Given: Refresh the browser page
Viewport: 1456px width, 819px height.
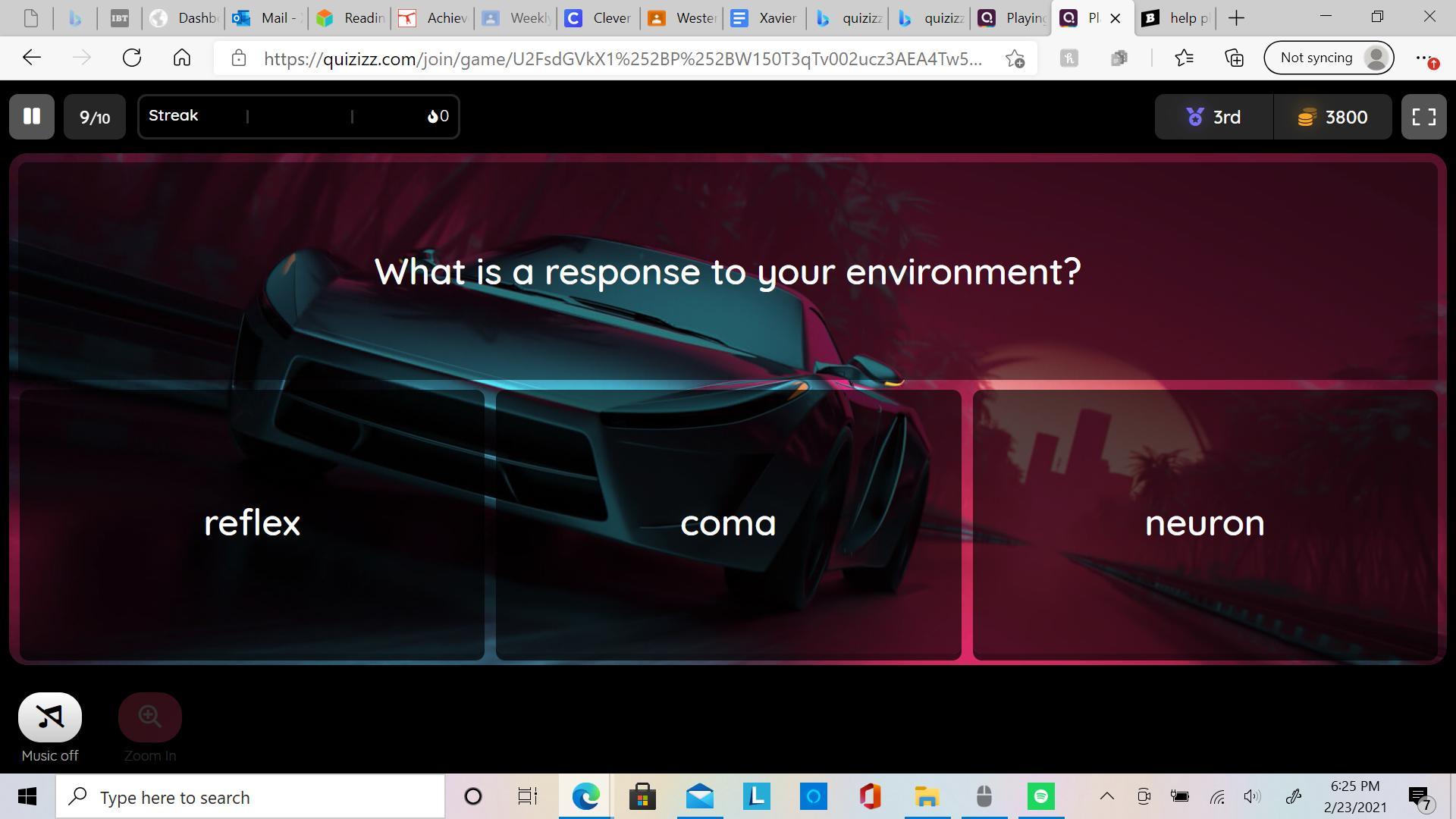Looking at the screenshot, I should point(132,58).
